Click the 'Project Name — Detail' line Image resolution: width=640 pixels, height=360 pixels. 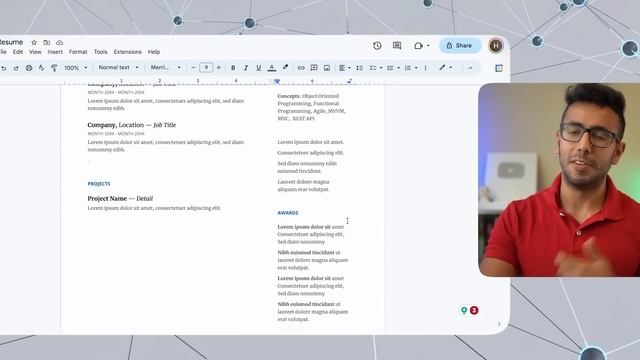click(x=120, y=198)
